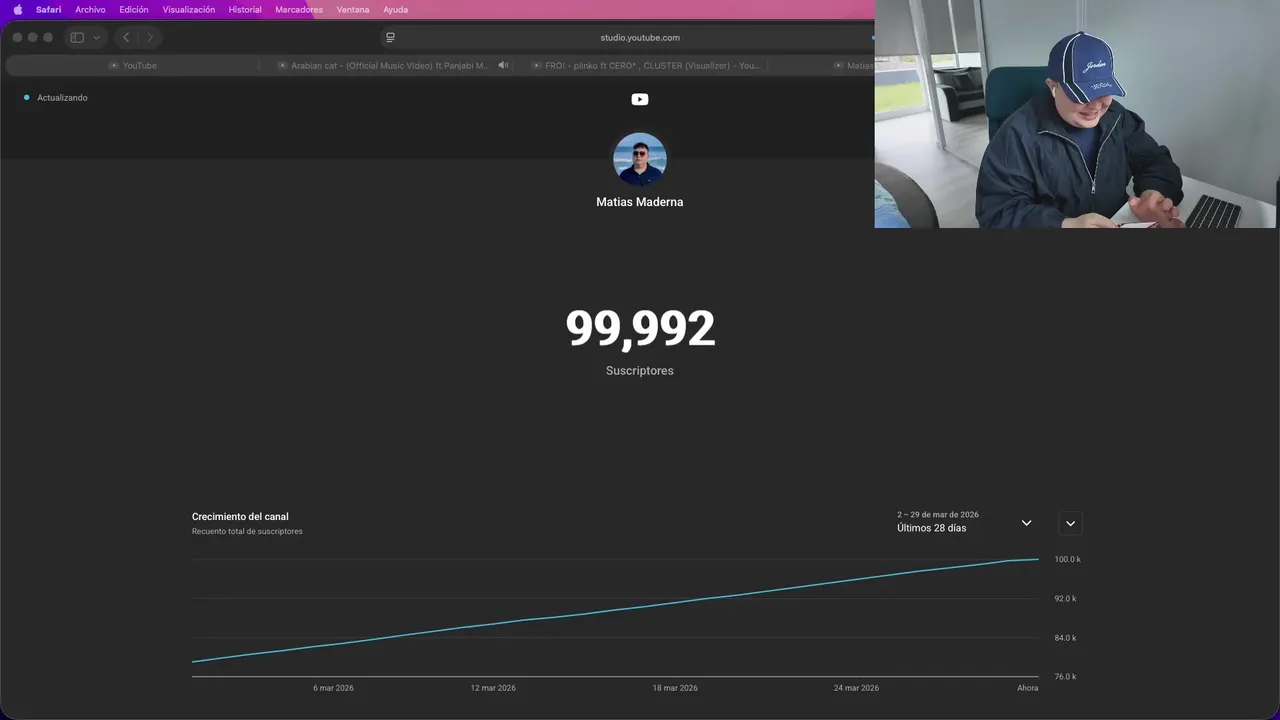Open the Apple menu

pyautogui.click(x=17, y=10)
